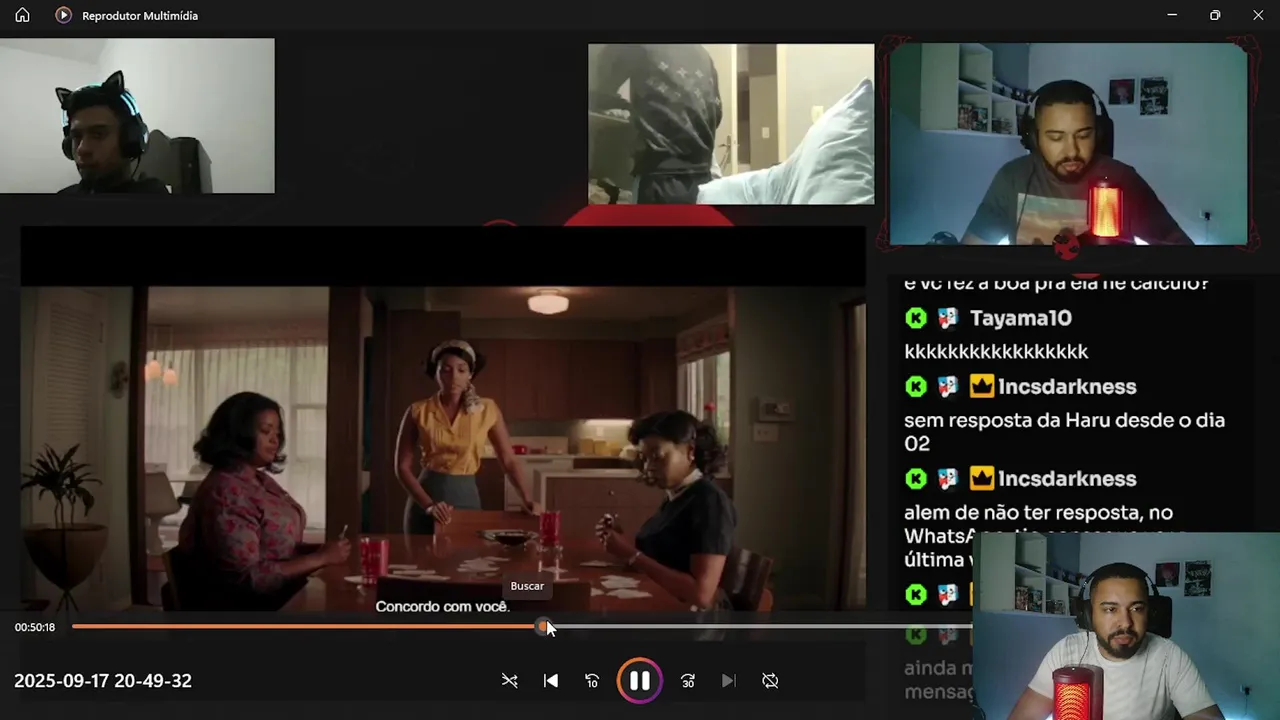Click the Tayama10 chat username

point(1021,318)
